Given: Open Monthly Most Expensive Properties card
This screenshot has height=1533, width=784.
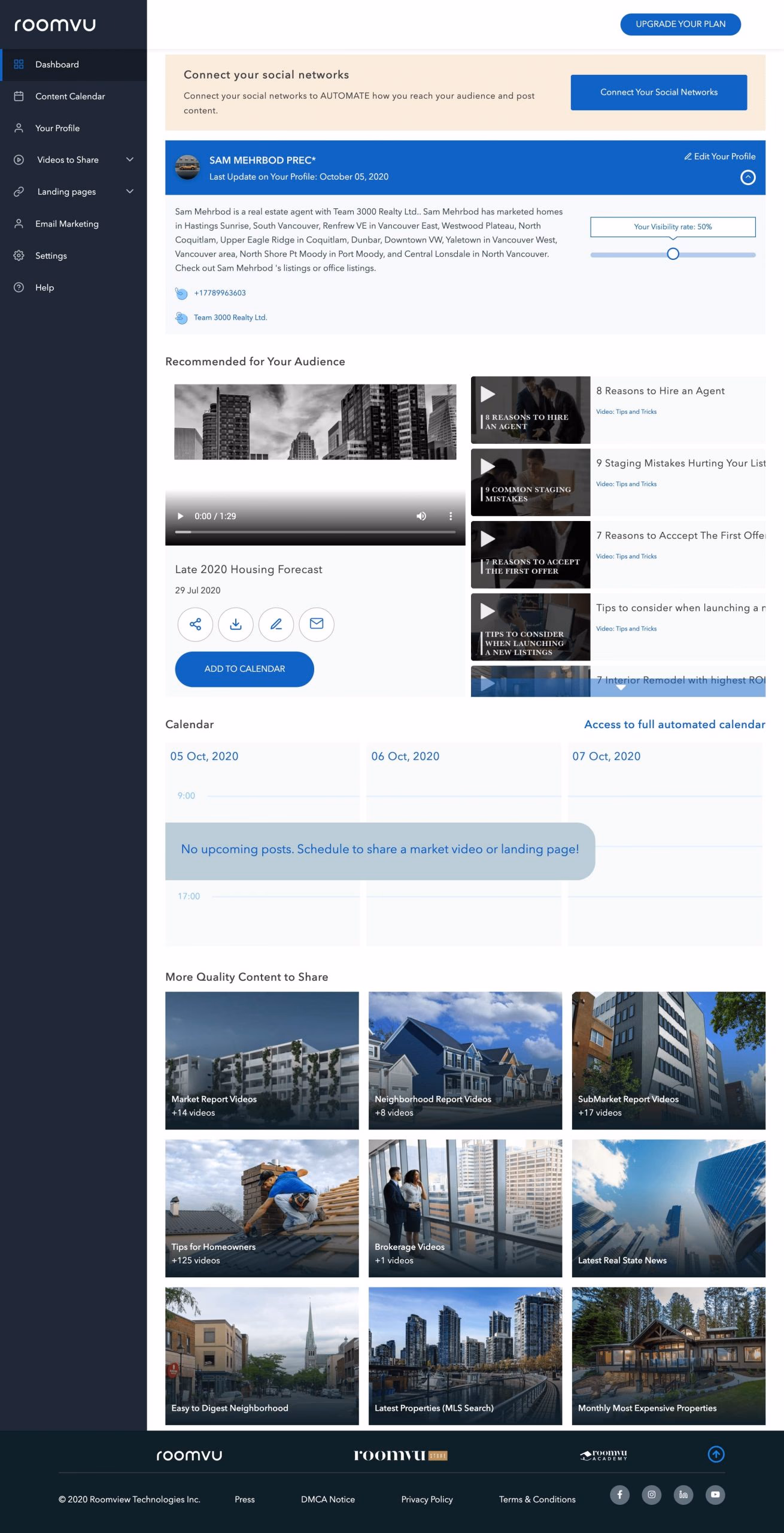Looking at the screenshot, I should [668, 1356].
